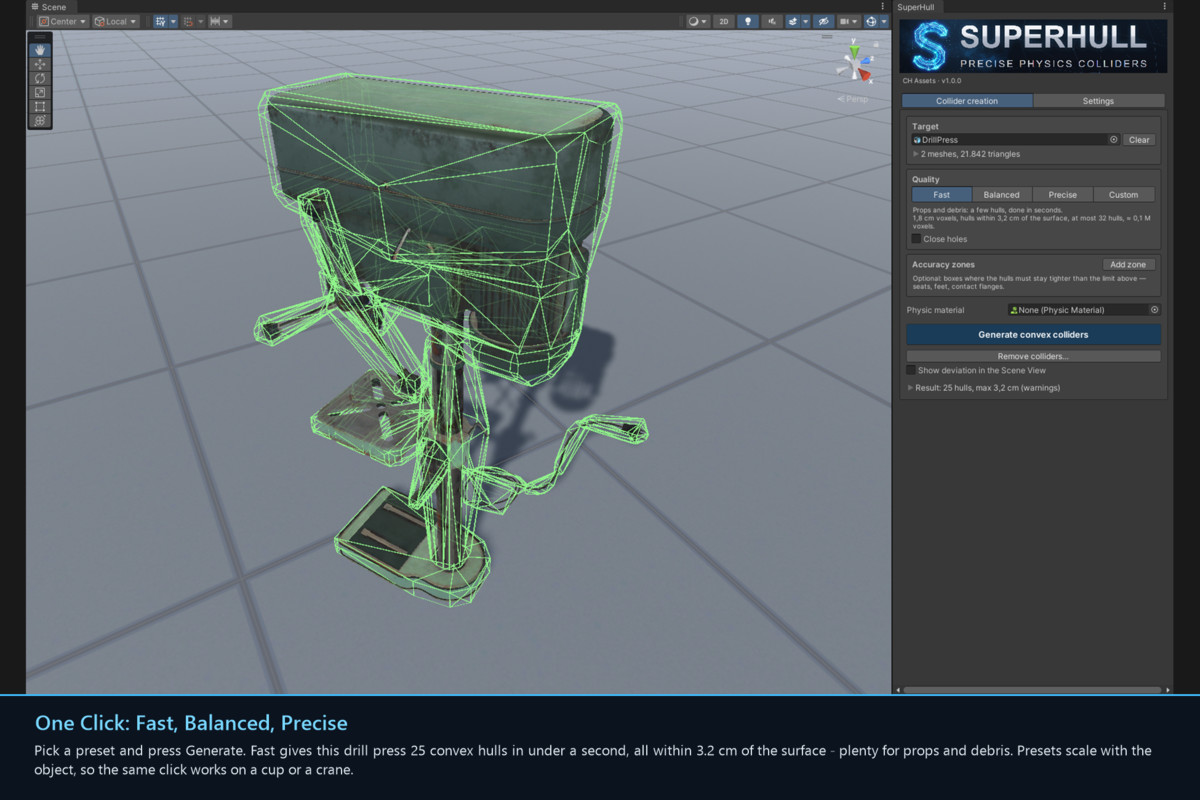Click the red X axis cone on the gizmo
Viewport: 1200px width, 800px height.
point(864,74)
